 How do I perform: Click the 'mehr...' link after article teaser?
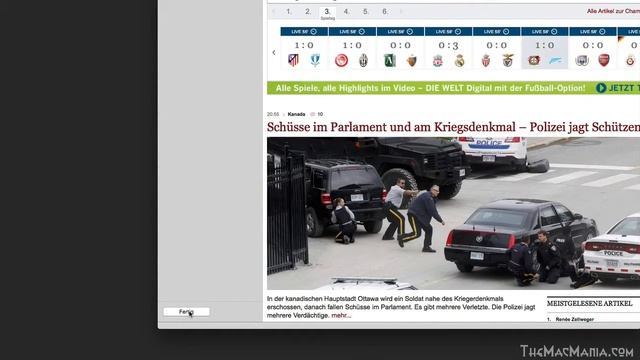click(x=341, y=316)
